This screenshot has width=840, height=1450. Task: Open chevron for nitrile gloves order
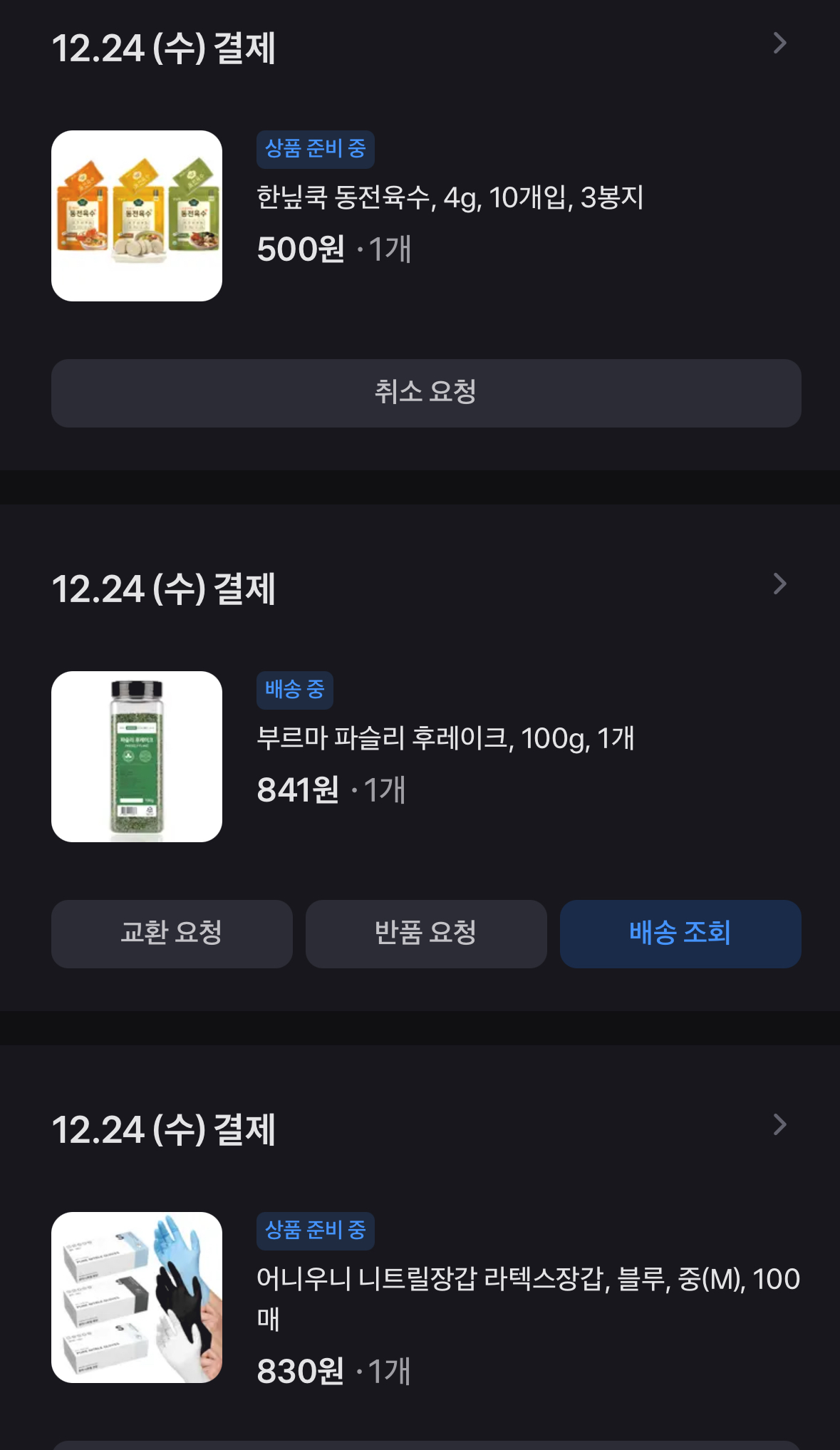[x=779, y=1125]
